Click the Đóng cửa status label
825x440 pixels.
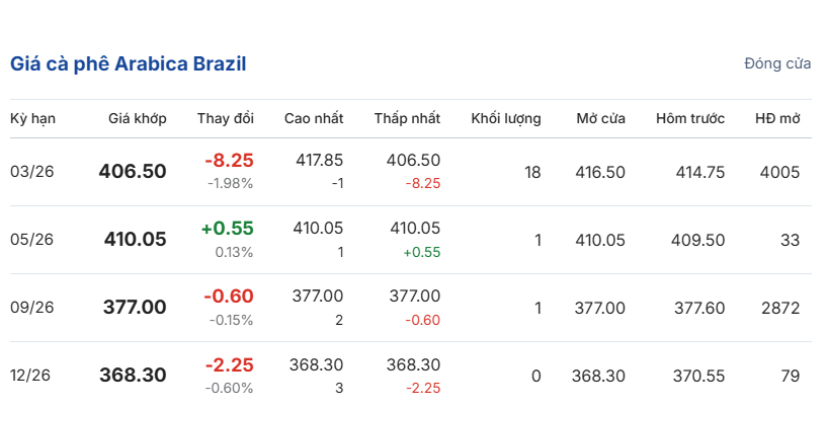tap(777, 64)
